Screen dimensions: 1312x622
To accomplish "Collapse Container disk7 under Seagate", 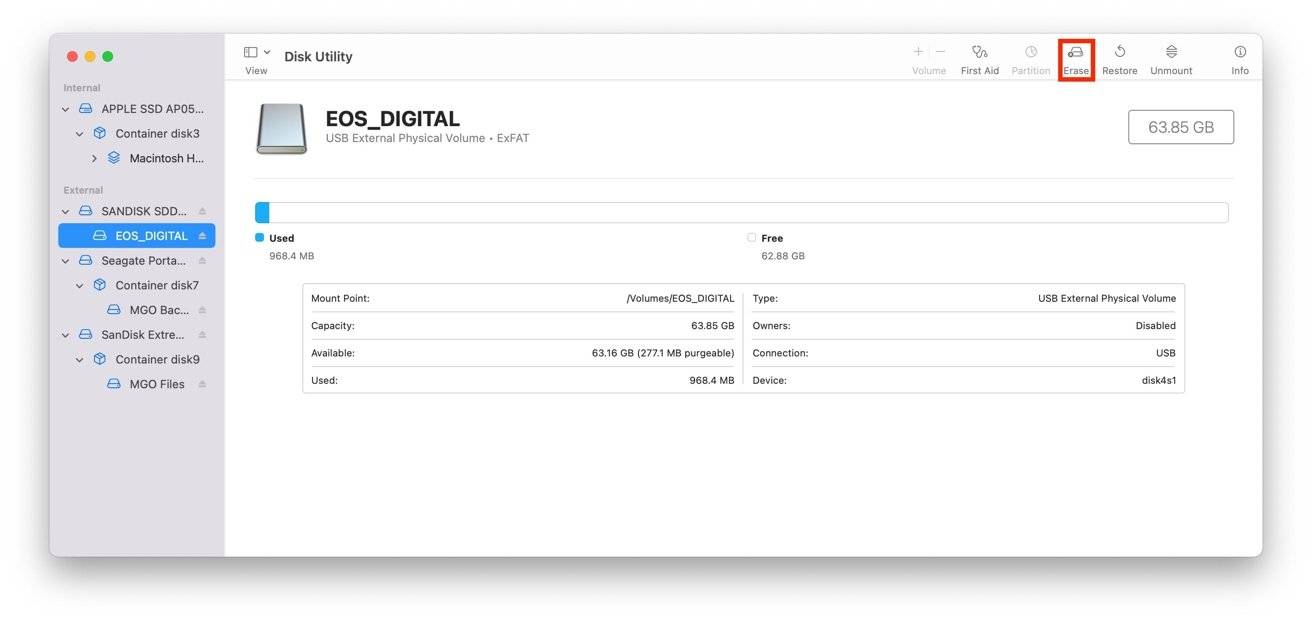I will [79, 284].
